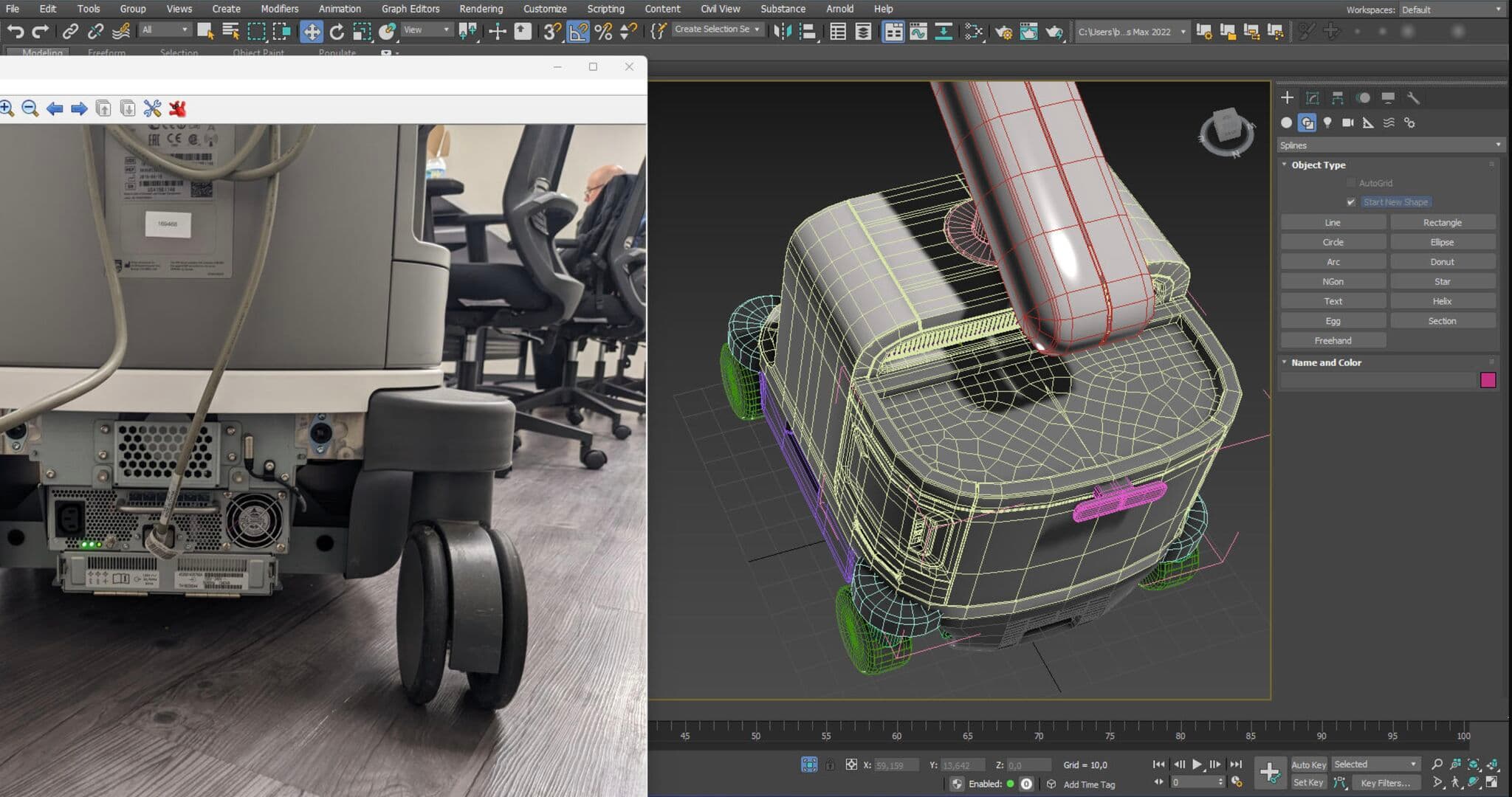The image size is (1512, 797).
Task: Click the Cameras category icon
Action: (x=1348, y=123)
